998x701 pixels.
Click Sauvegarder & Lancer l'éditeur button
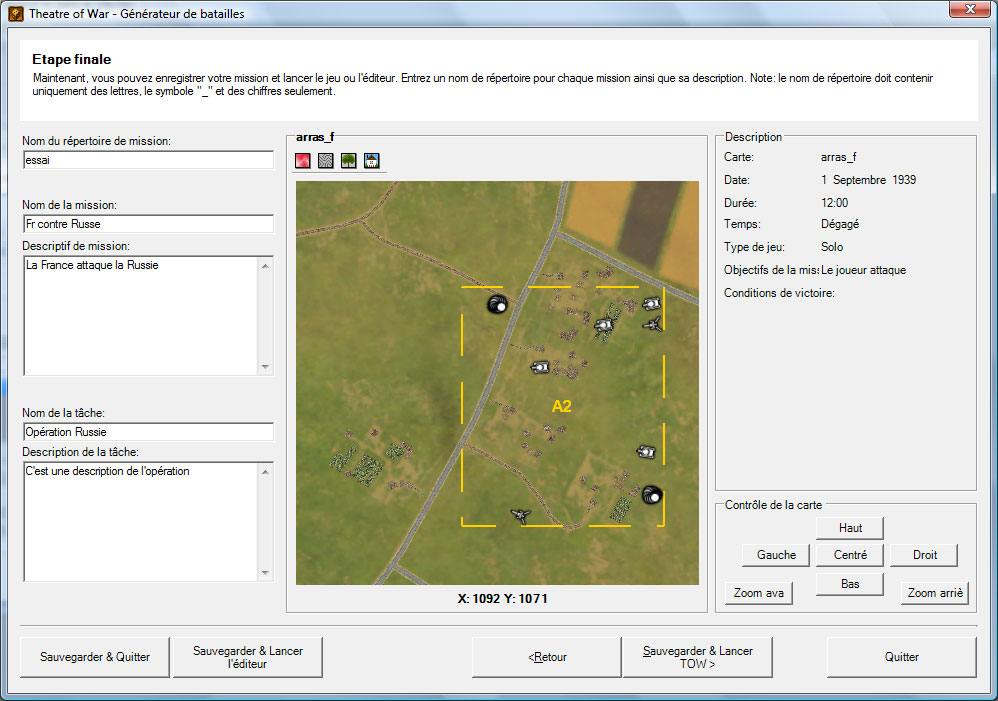(247, 657)
